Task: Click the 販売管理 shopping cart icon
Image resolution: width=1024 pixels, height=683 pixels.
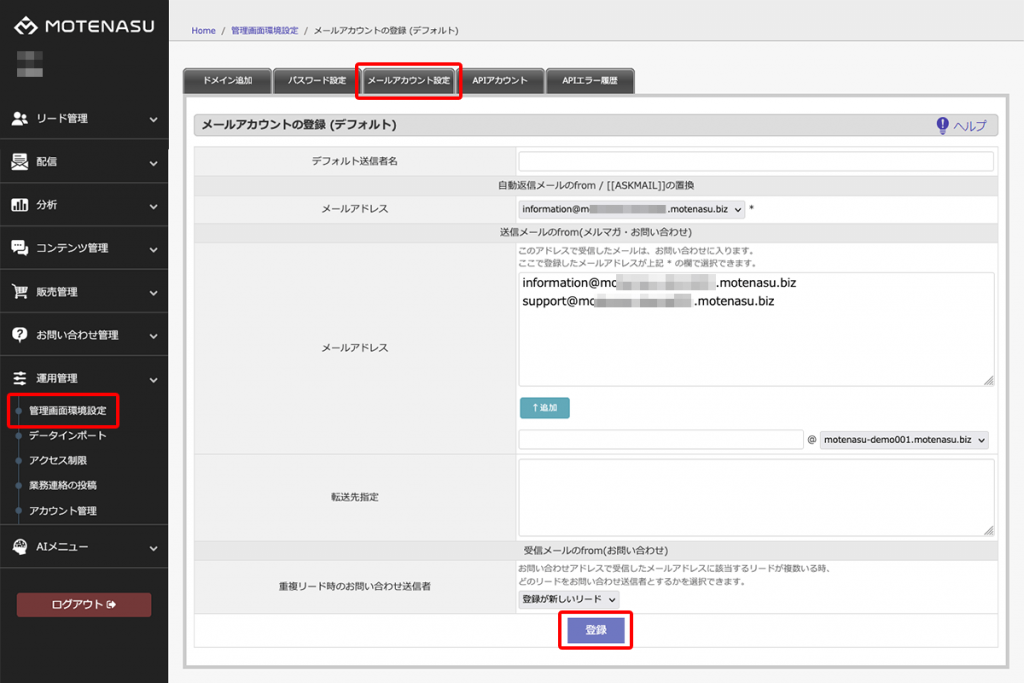Action: tap(19, 292)
